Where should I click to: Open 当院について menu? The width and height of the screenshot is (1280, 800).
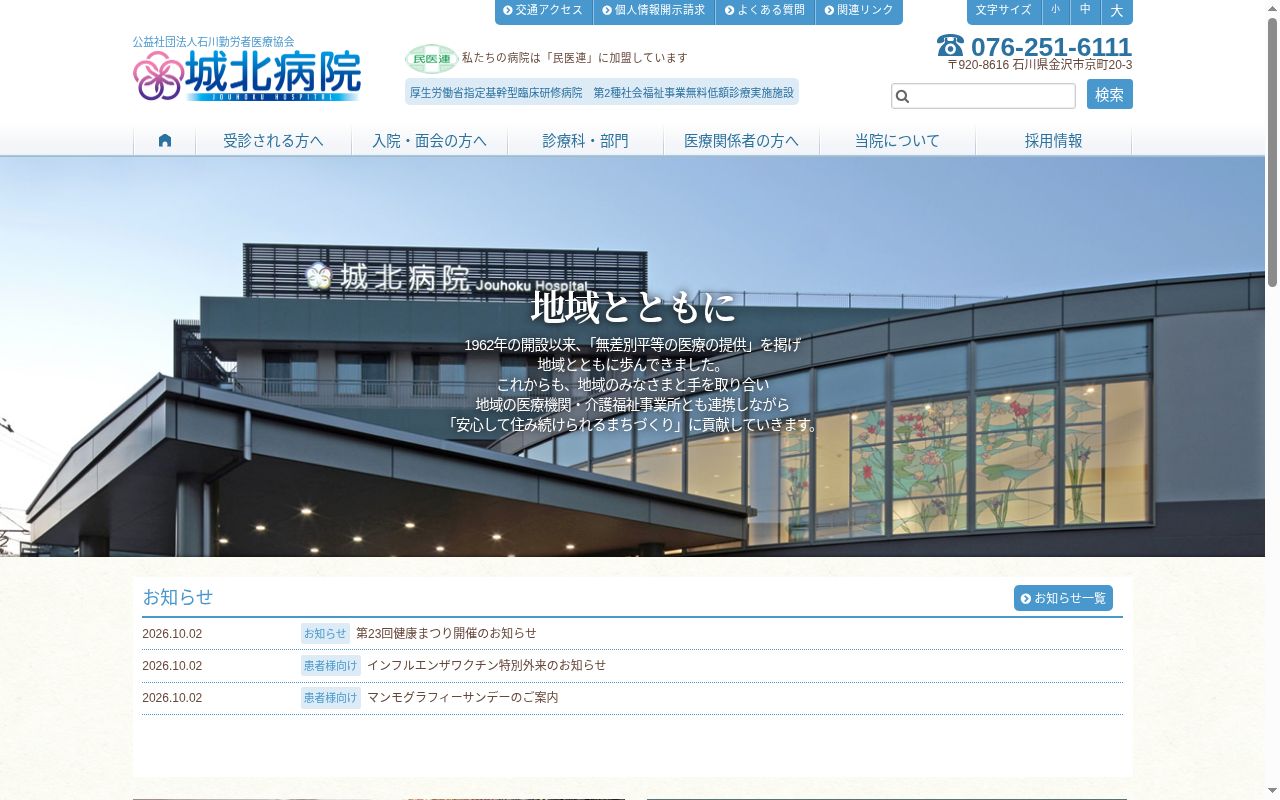[x=897, y=141]
